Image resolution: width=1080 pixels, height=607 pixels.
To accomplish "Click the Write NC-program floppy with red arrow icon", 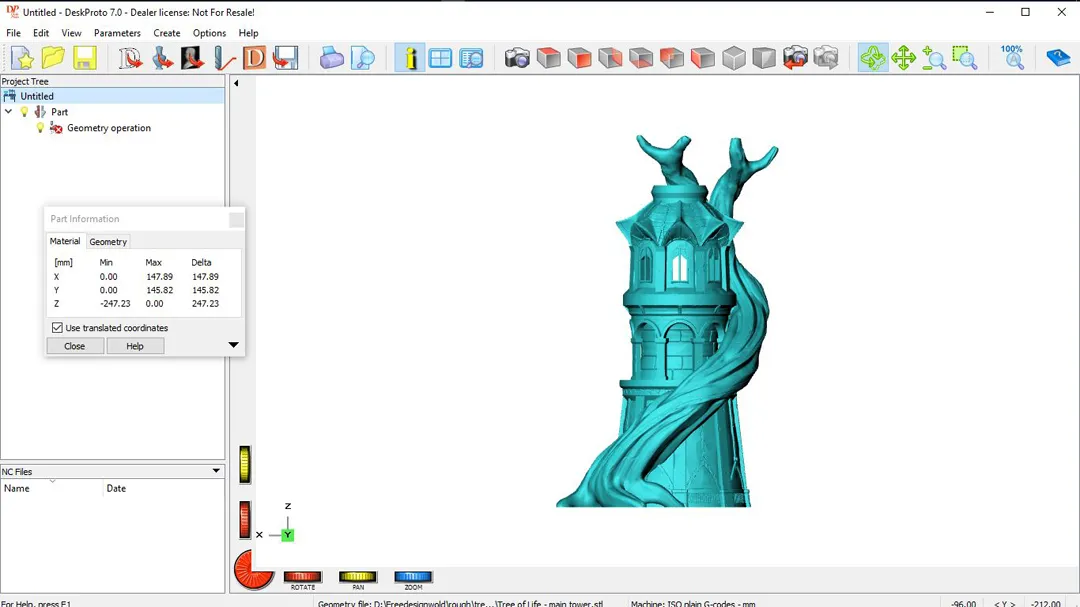I will [285, 58].
